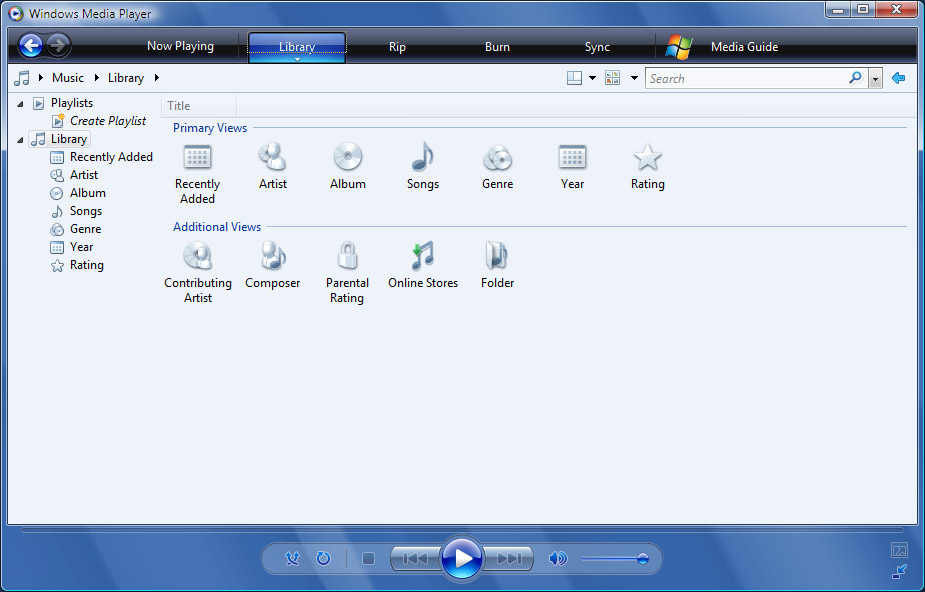This screenshot has width=925, height=592.
Task: Open the search options dropdown arrow
Action: pos(876,79)
